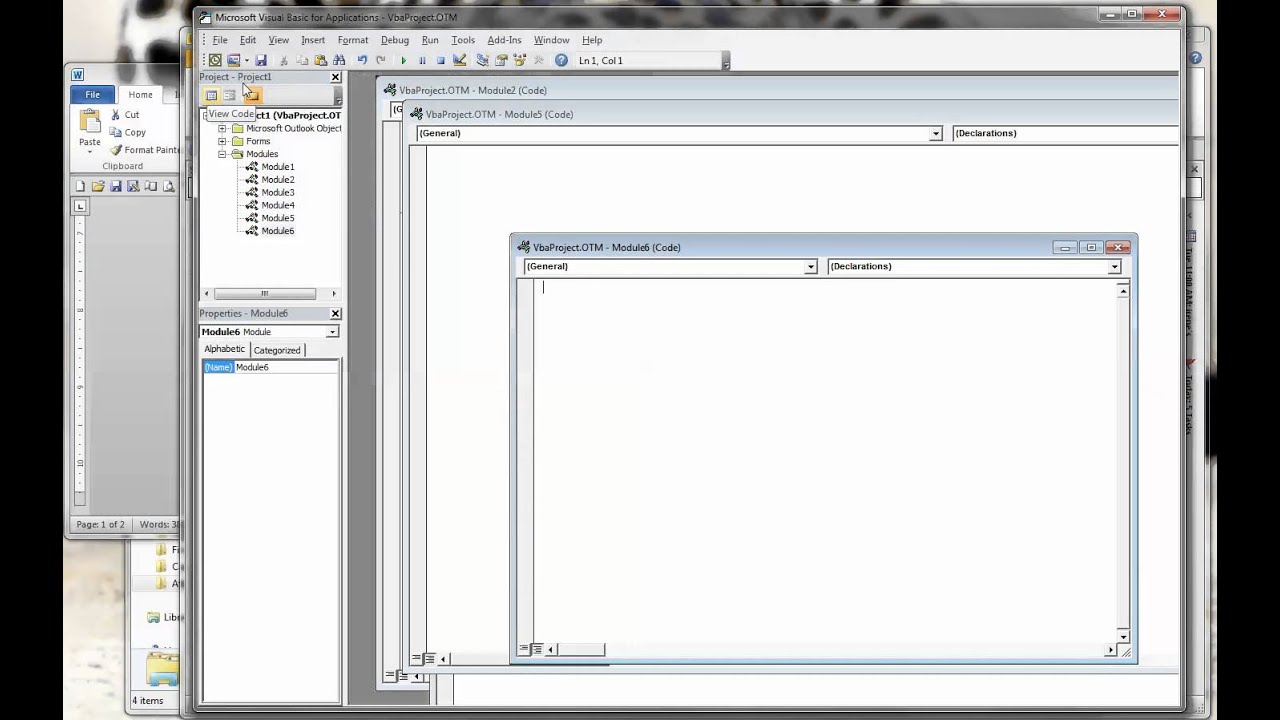This screenshot has width=1280, height=720.
Task: Click the Cut scissors icon in VBA toolbar
Action: coord(284,60)
